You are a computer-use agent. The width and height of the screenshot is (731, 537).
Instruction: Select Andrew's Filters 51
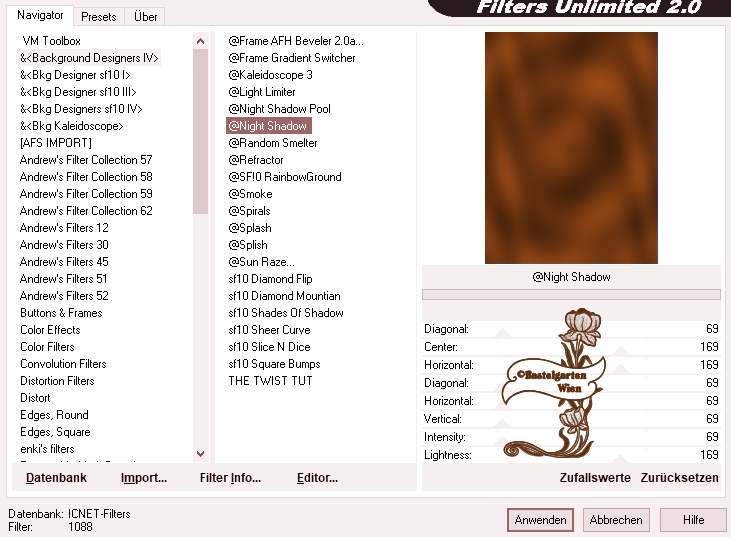tap(64, 279)
